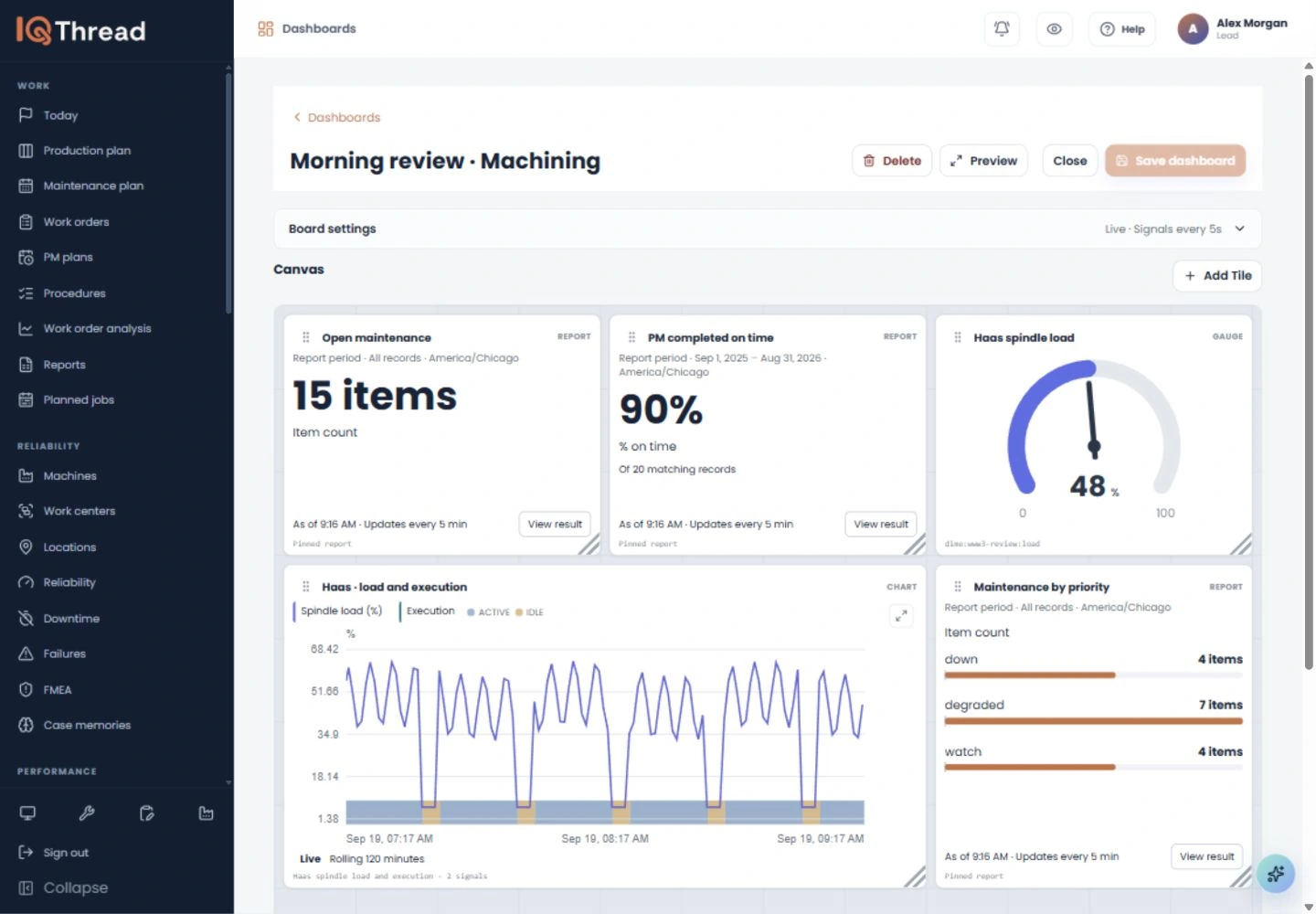
Task: Add a new tile to the canvas
Action: pyautogui.click(x=1217, y=276)
